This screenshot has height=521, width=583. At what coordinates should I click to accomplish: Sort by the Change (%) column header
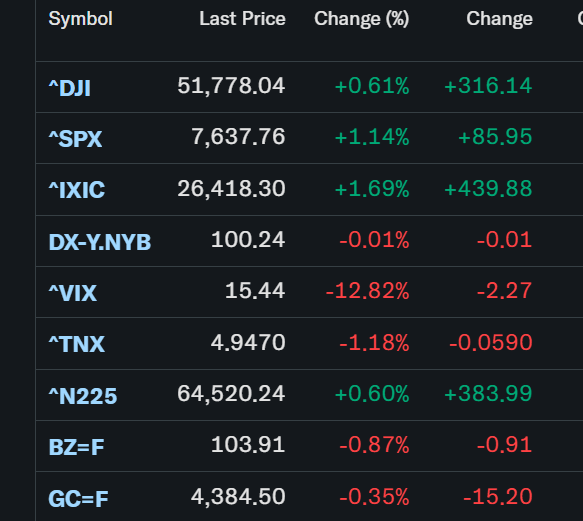click(x=362, y=19)
